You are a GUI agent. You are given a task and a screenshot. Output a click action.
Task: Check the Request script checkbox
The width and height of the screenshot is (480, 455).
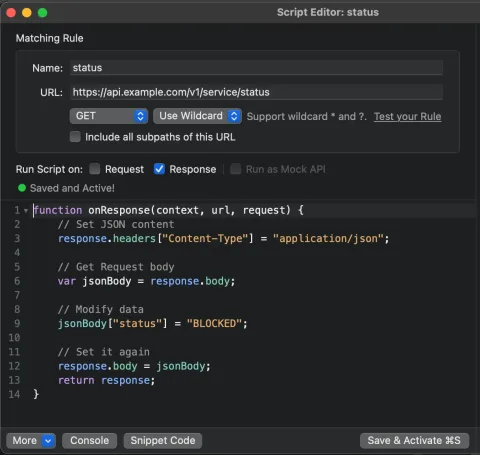[95, 169]
